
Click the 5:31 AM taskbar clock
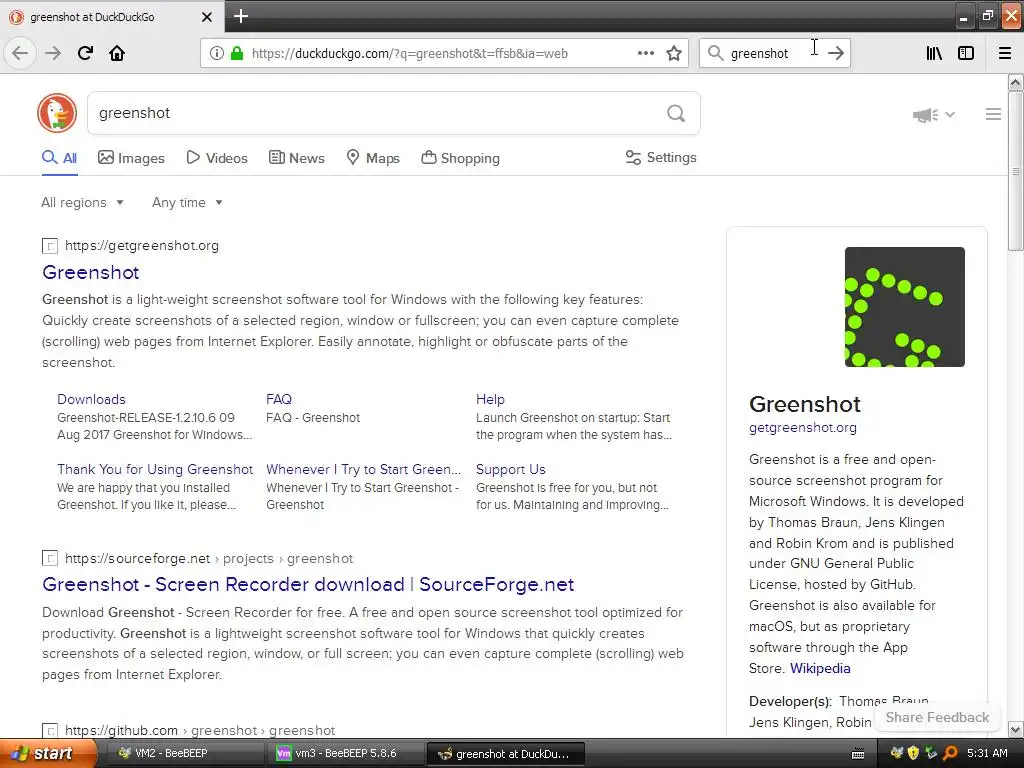tap(987, 753)
